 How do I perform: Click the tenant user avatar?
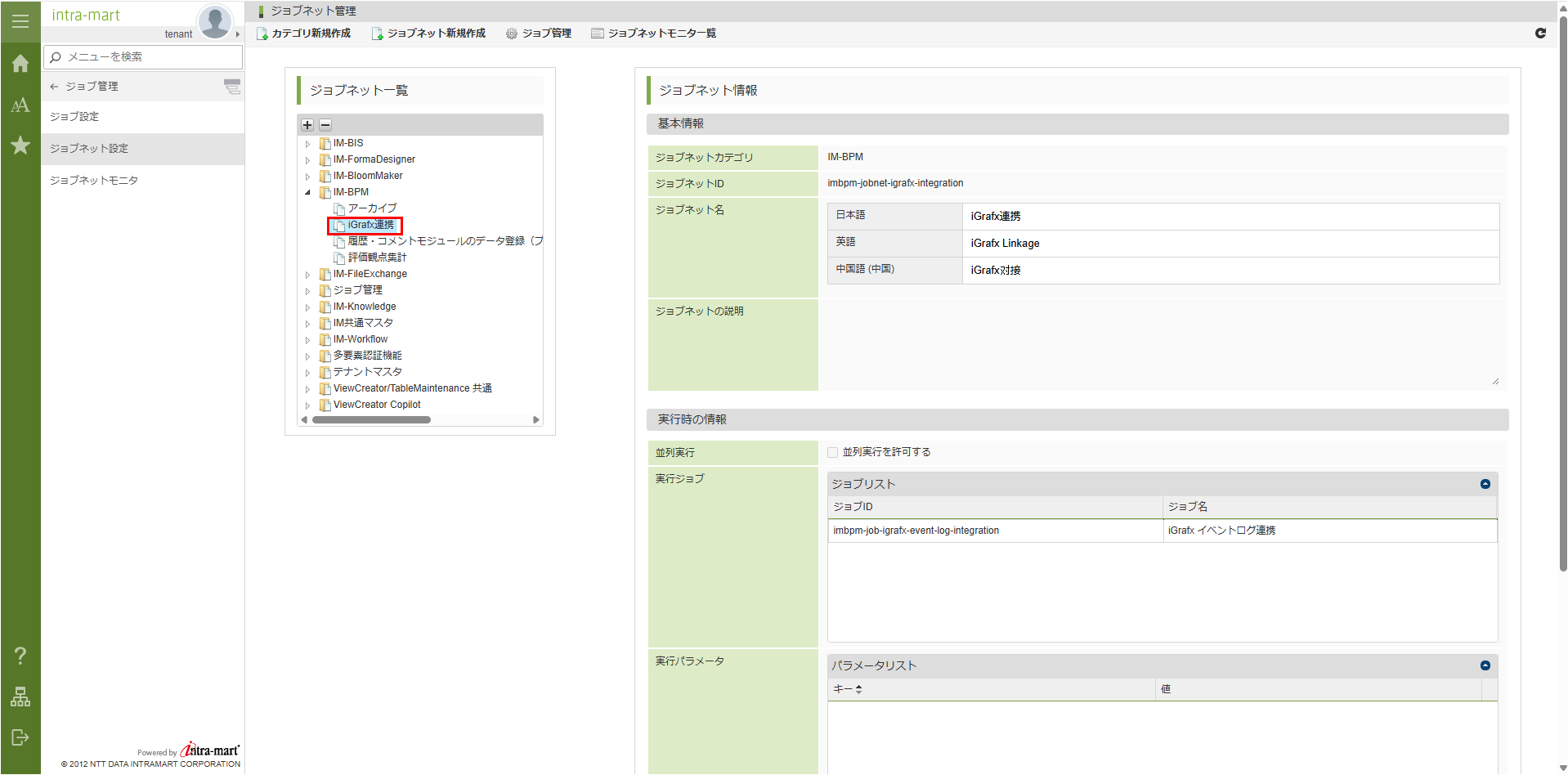point(215,22)
